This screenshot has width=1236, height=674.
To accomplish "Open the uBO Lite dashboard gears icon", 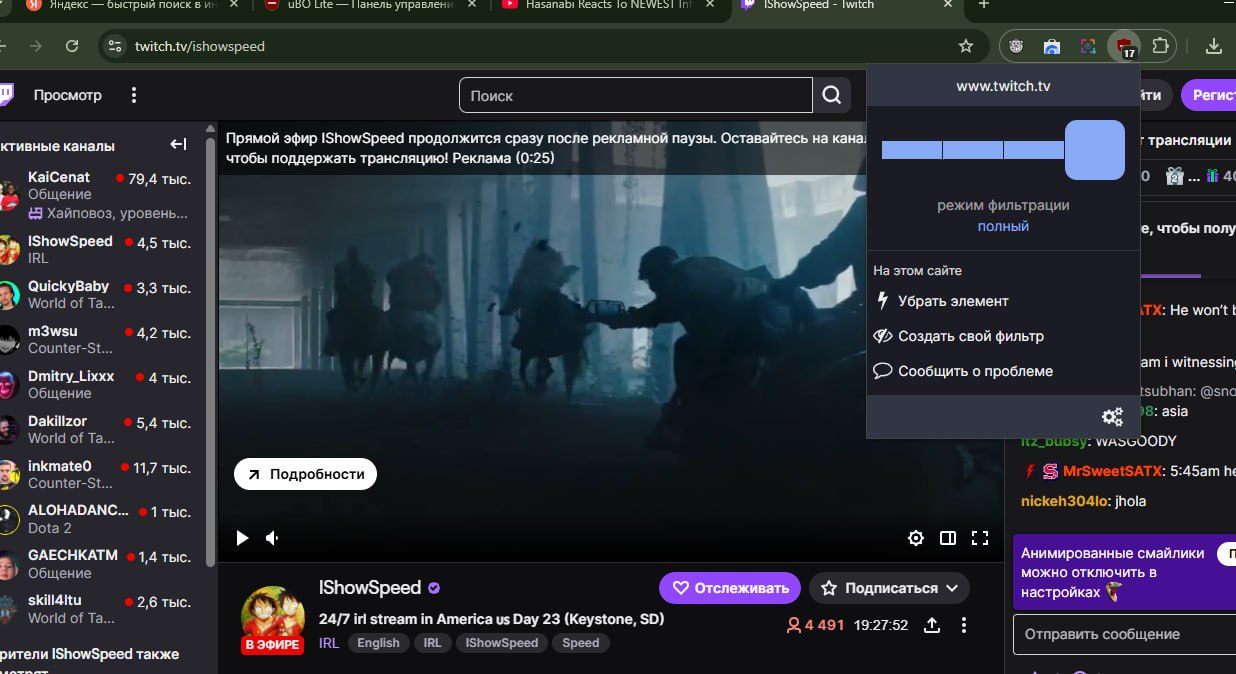I will coord(1112,417).
